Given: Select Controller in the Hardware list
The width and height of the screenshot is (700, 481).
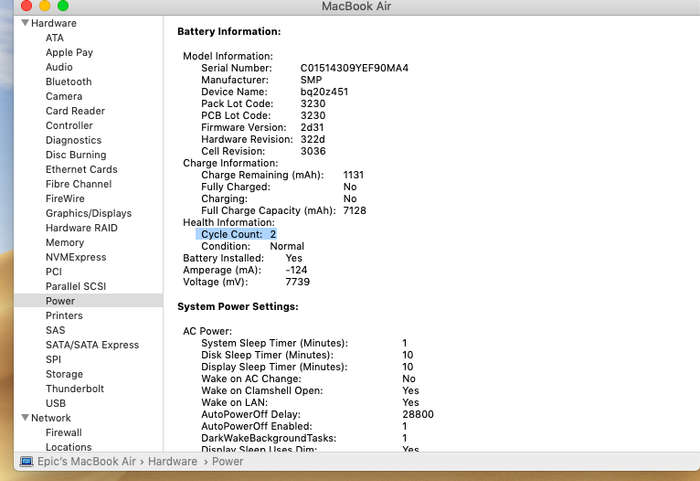Looking at the screenshot, I should coord(69,125).
